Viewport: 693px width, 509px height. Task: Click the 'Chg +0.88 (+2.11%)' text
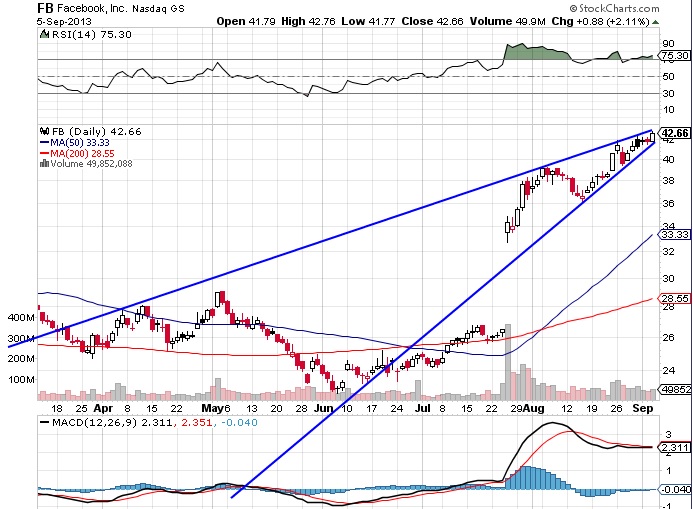tap(601, 21)
